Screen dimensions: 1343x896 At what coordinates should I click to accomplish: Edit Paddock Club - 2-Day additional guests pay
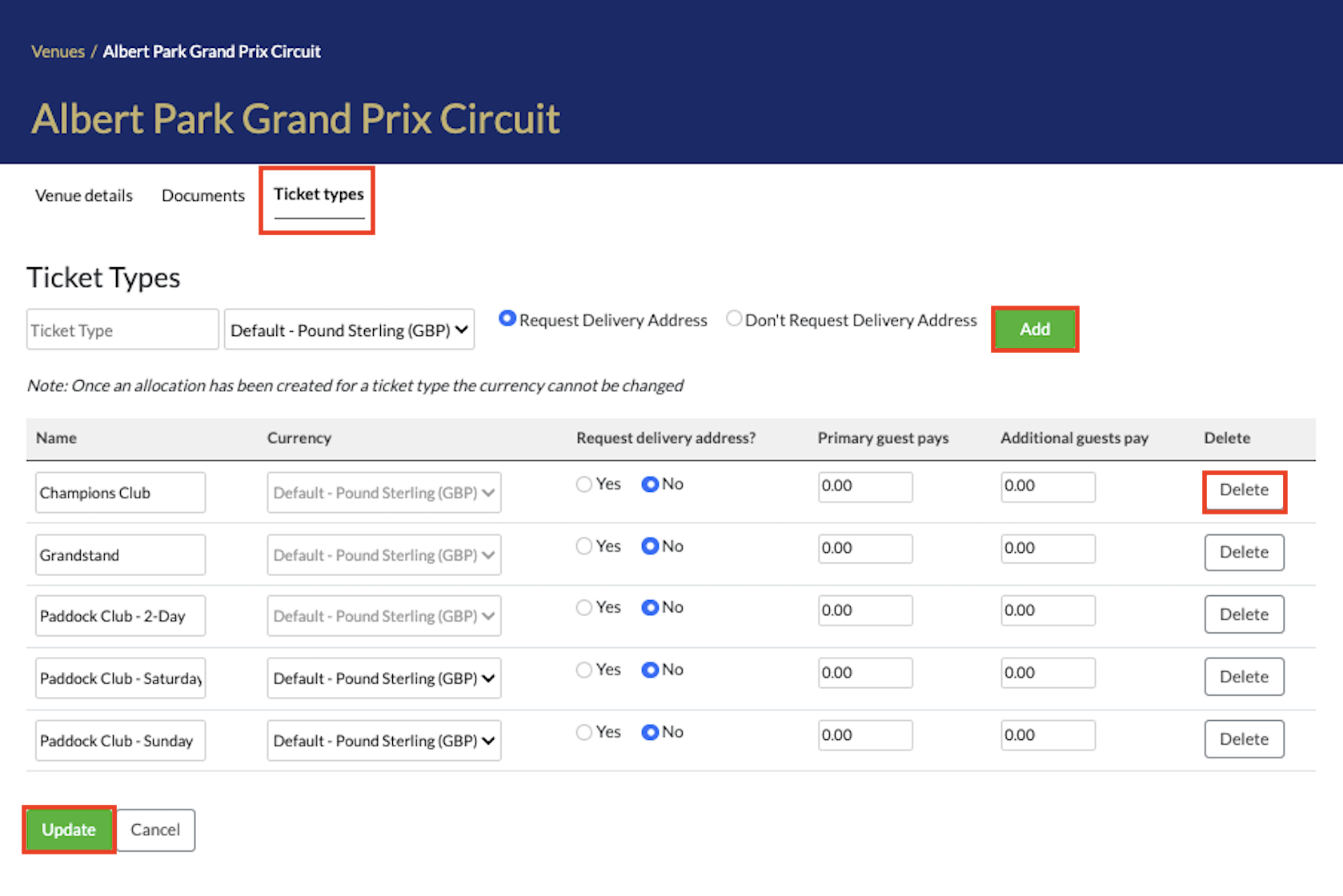1048,610
